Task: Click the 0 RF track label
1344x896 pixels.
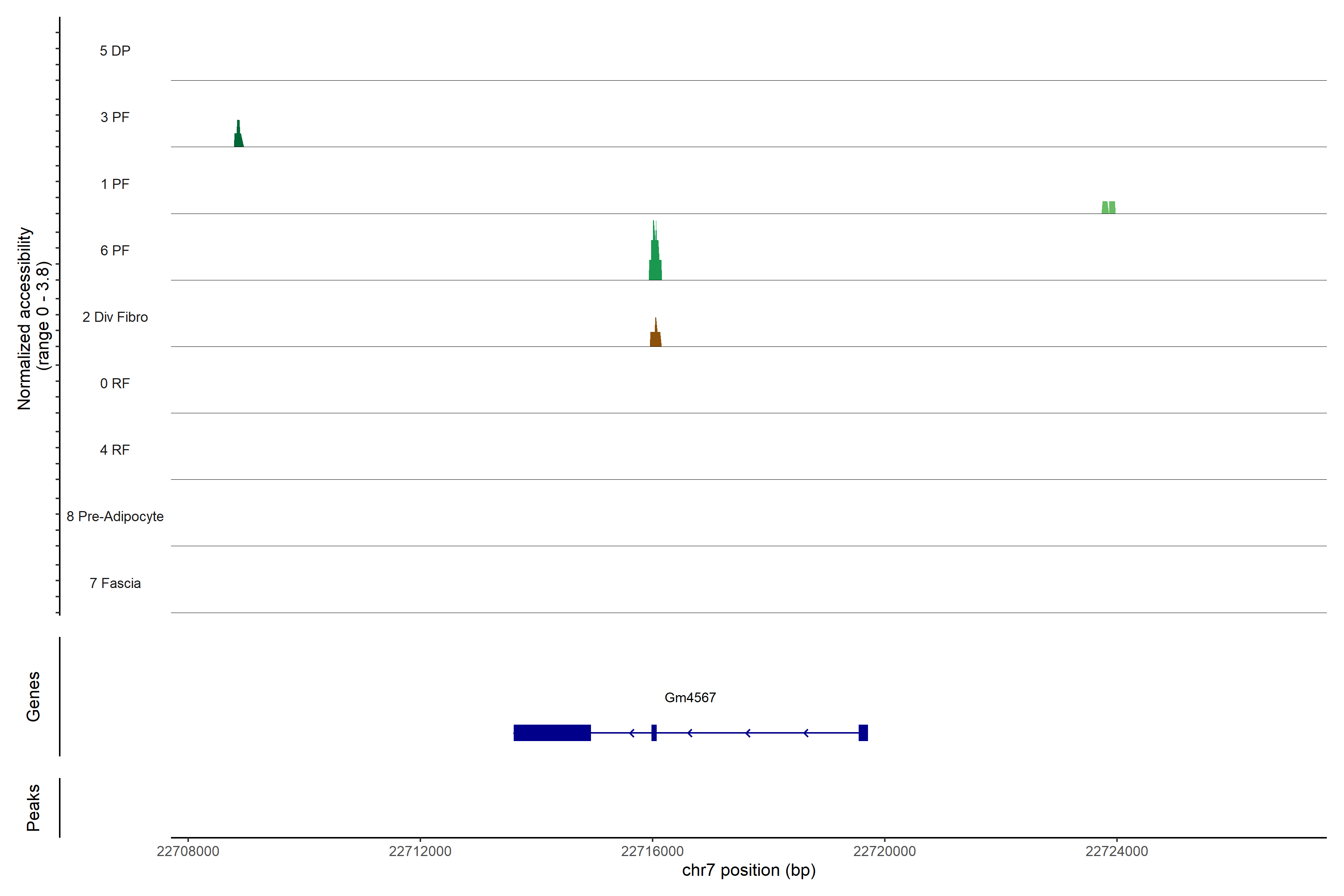Action: pos(115,383)
